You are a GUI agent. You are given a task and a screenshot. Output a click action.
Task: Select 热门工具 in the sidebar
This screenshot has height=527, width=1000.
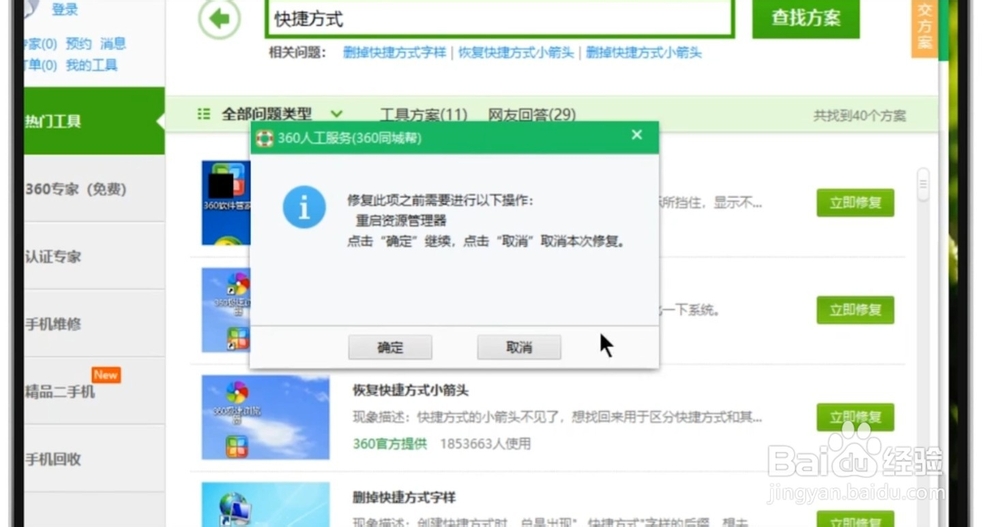pos(93,121)
